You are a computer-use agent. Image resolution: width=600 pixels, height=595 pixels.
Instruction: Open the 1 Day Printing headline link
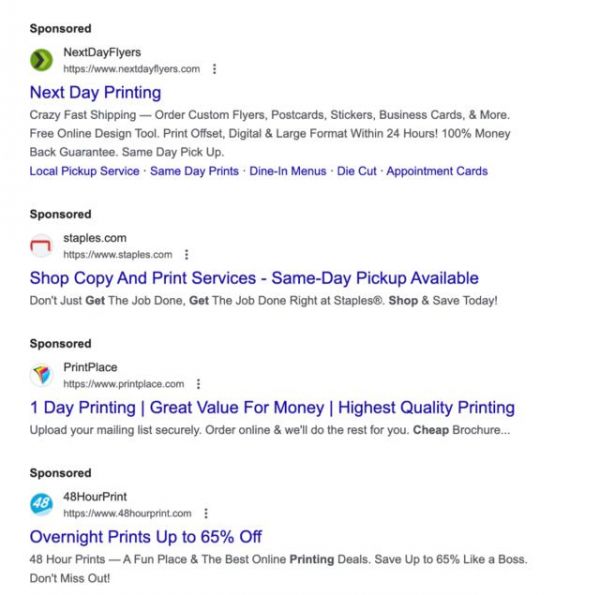(x=272, y=407)
